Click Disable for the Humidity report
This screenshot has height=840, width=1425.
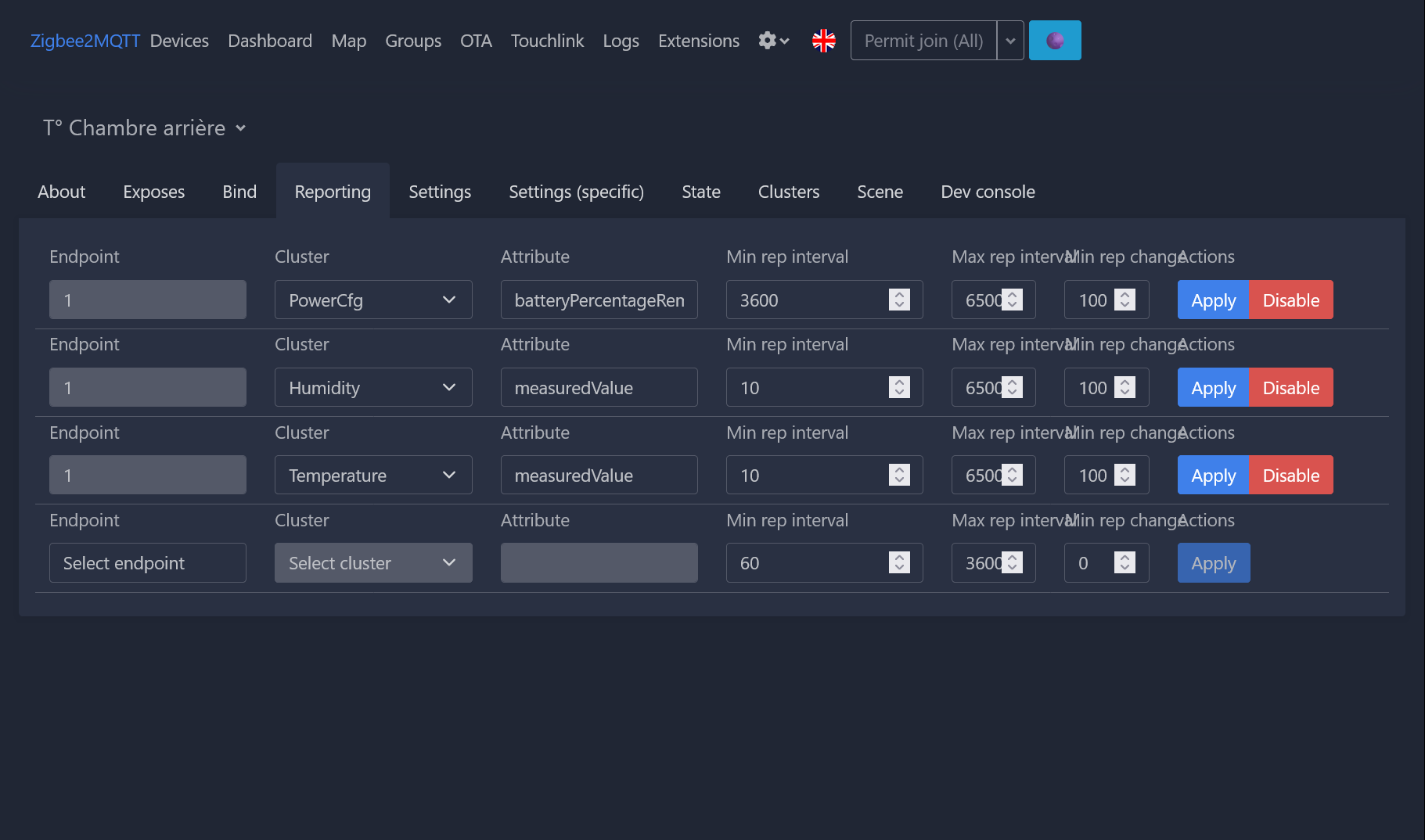click(x=1290, y=388)
